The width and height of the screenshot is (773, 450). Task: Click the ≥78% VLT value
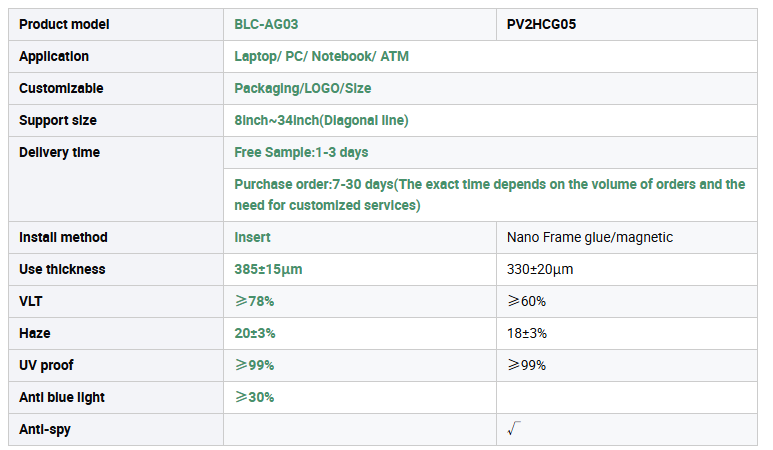click(x=254, y=301)
